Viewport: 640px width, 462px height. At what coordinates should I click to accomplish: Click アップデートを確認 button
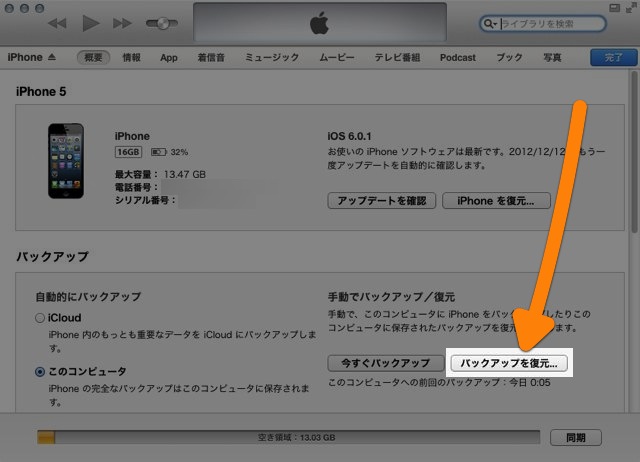coord(382,201)
